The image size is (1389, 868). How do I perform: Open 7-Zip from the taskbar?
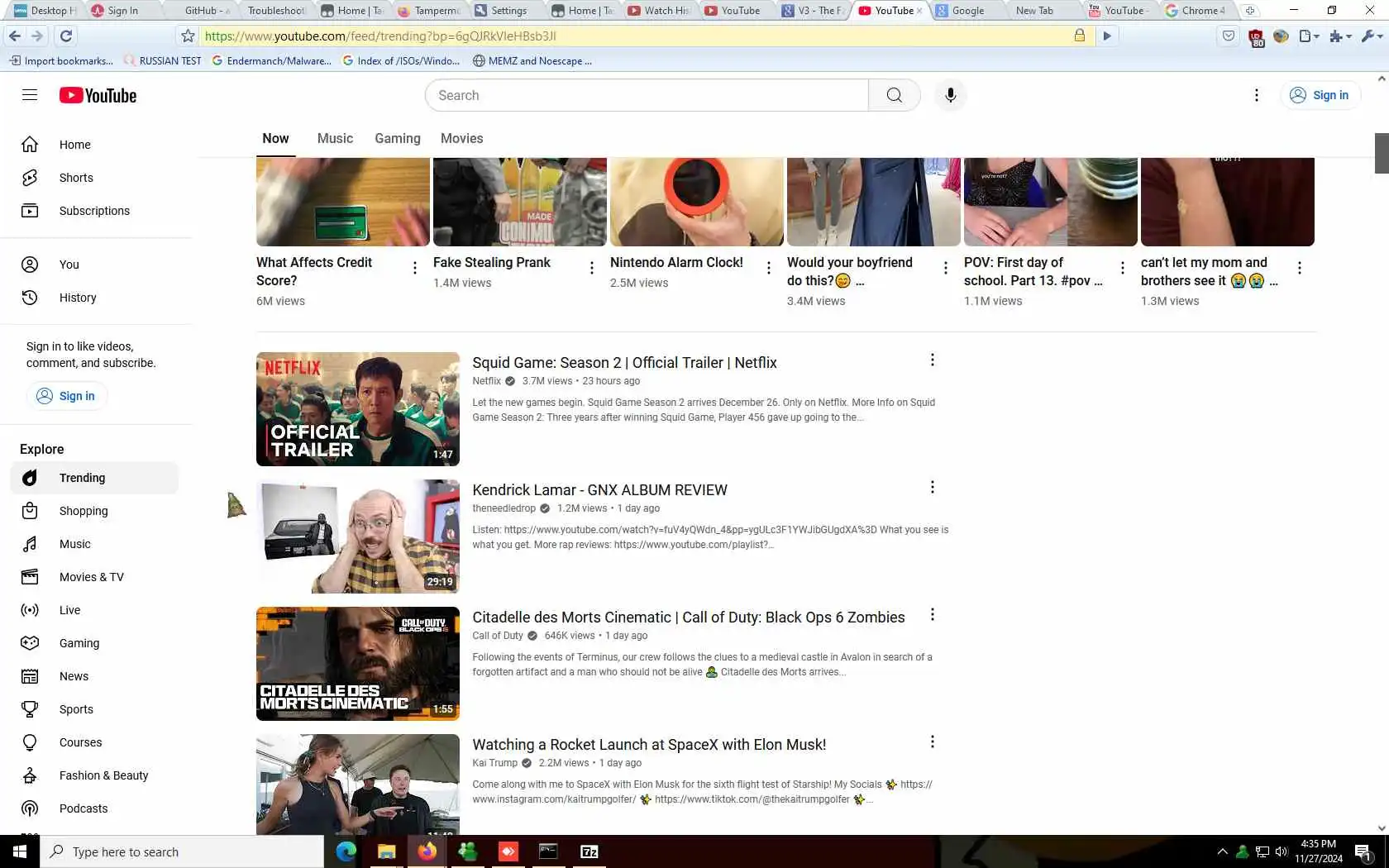point(589,851)
